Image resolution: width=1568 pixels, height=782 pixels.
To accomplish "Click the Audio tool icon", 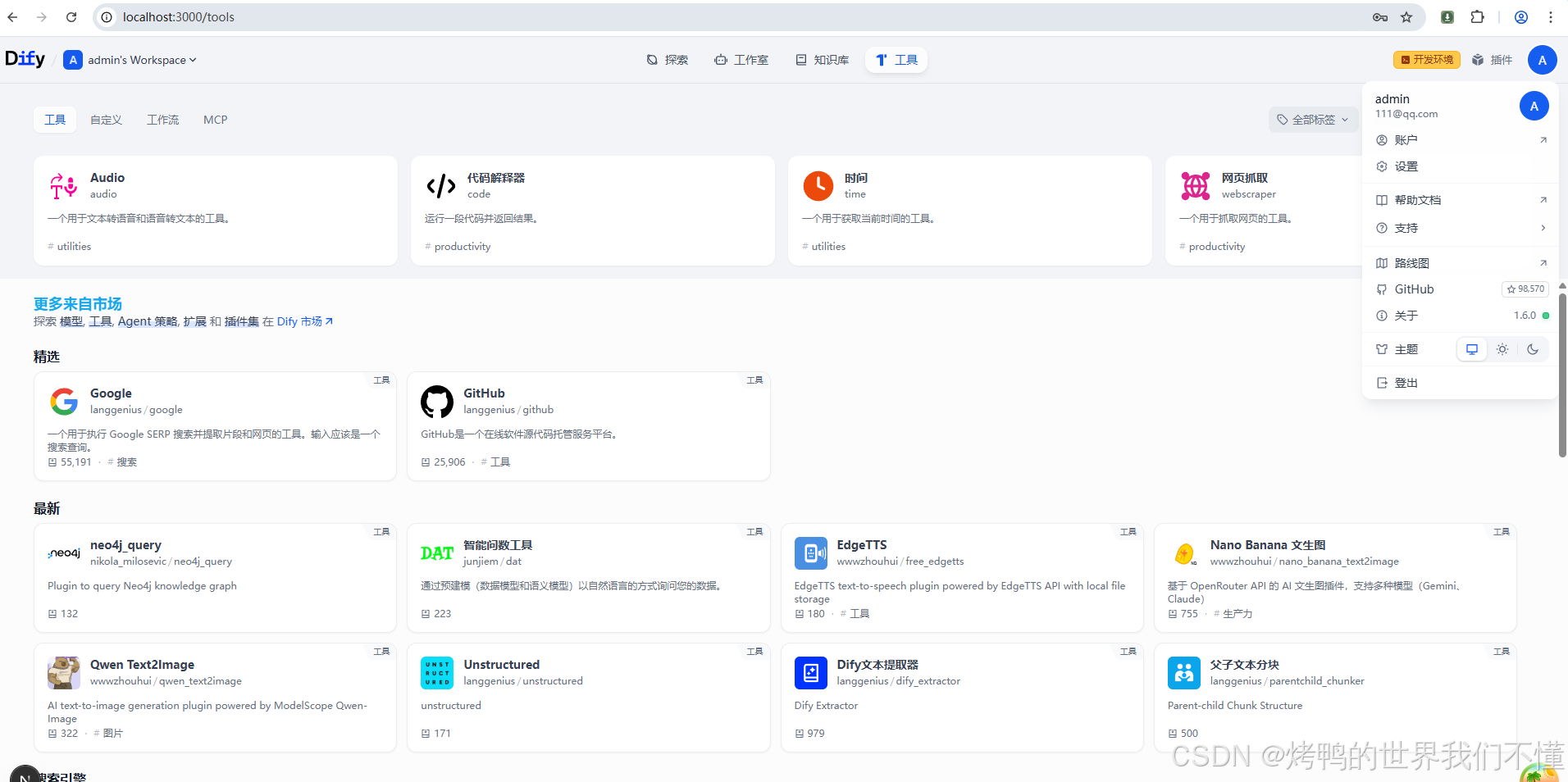I will click(63, 186).
